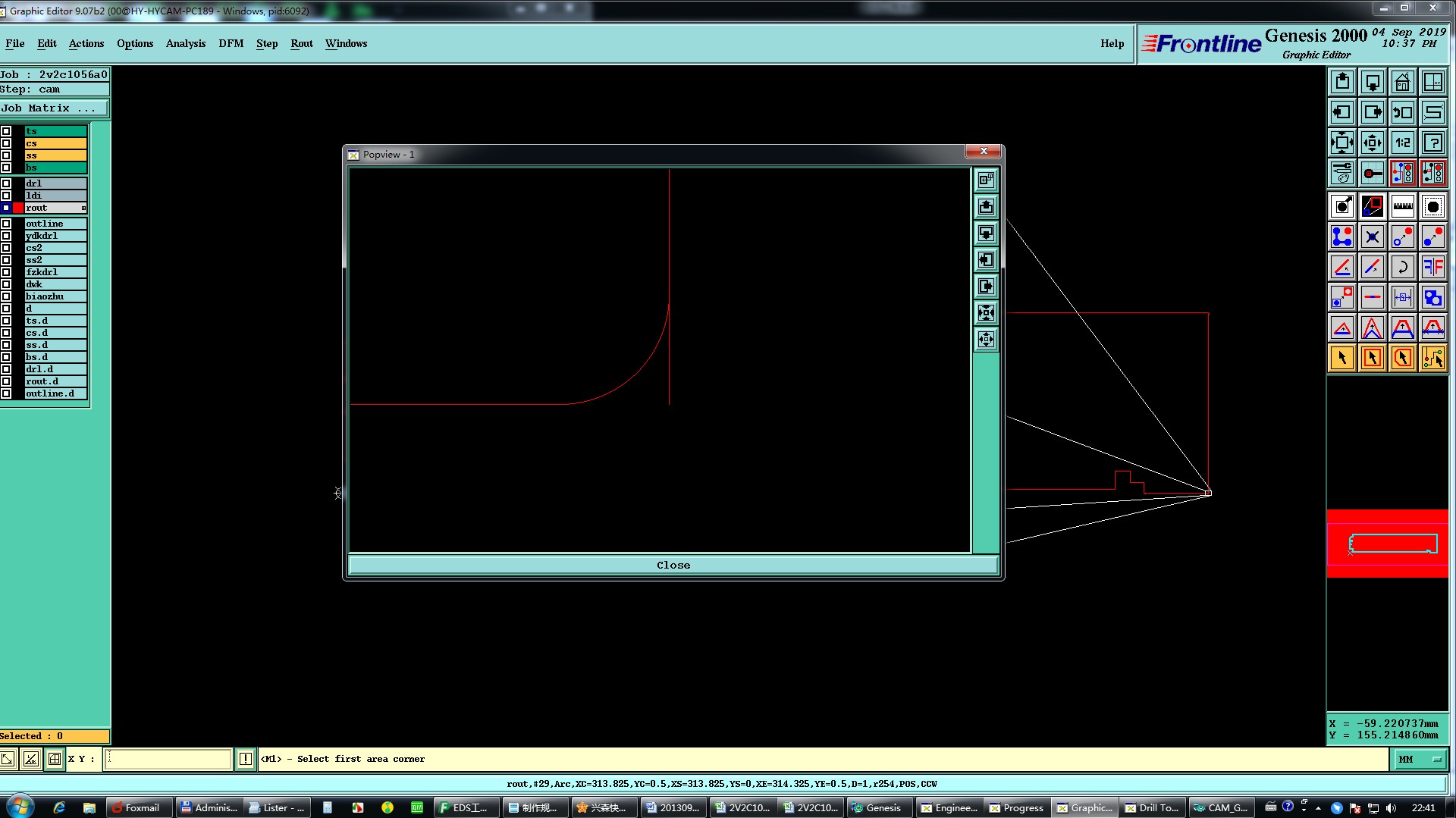Toggle display checkbox for ts layer
The width and height of the screenshot is (1456, 818).
6,131
